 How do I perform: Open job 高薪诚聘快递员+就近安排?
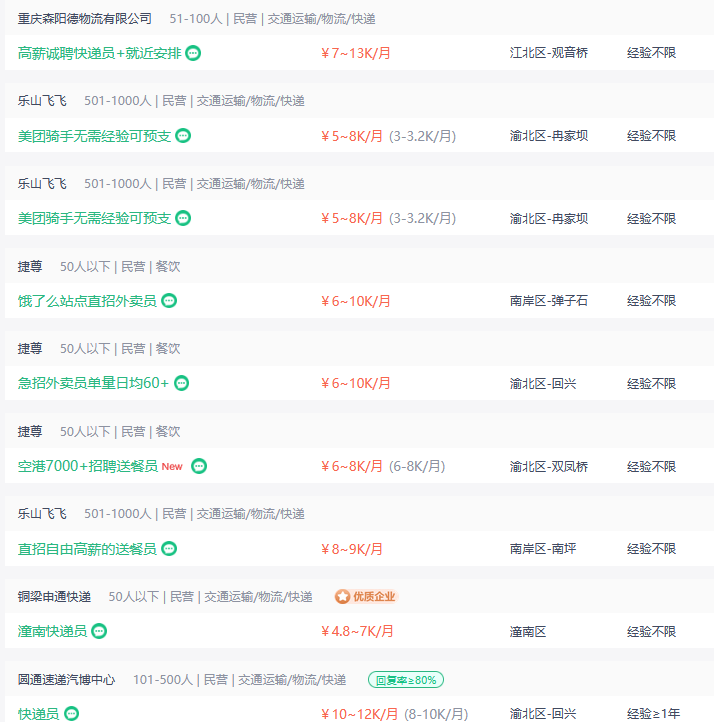click(x=99, y=53)
